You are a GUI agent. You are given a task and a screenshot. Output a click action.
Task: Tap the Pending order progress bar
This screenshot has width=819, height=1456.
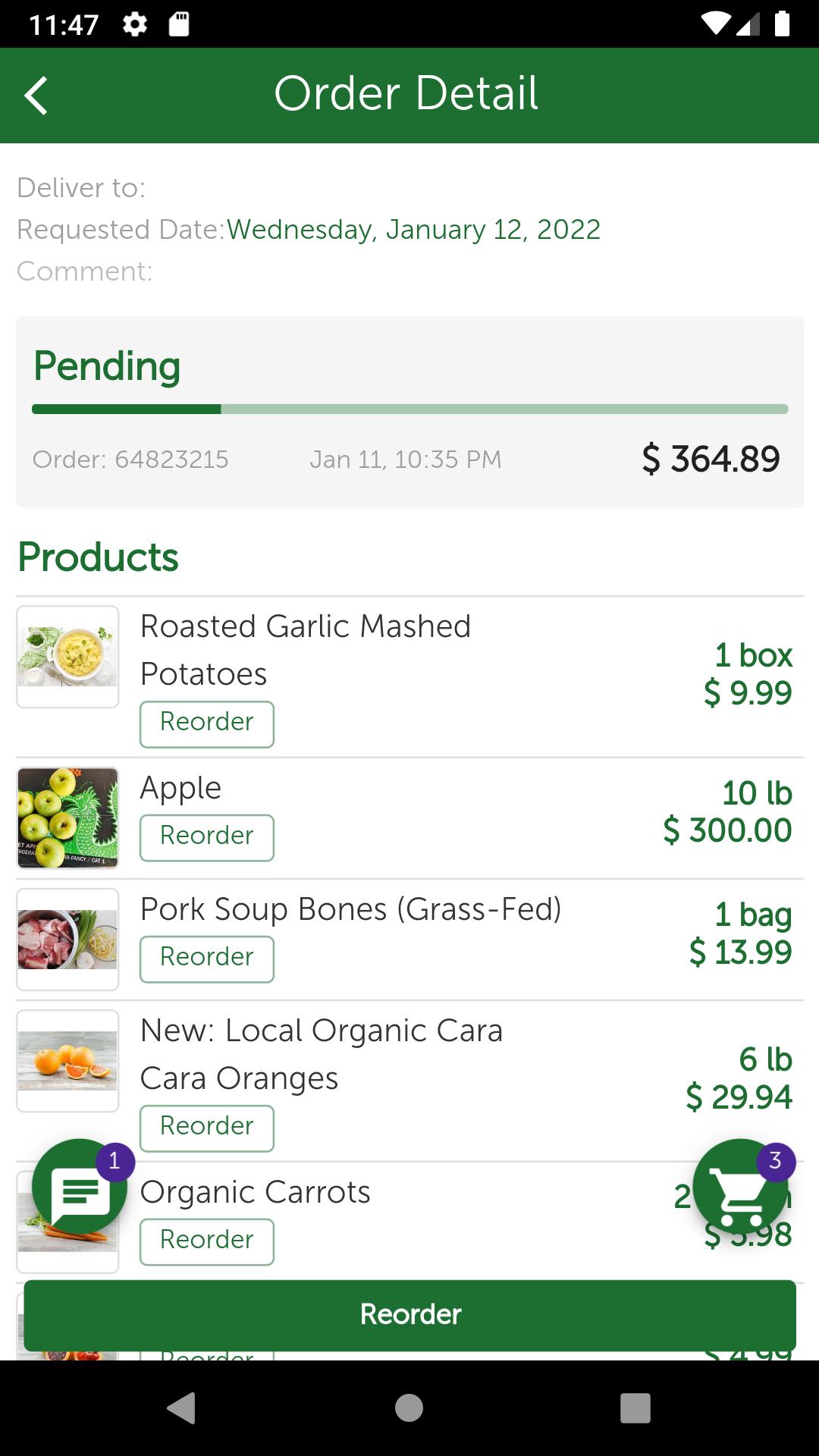click(x=409, y=409)
